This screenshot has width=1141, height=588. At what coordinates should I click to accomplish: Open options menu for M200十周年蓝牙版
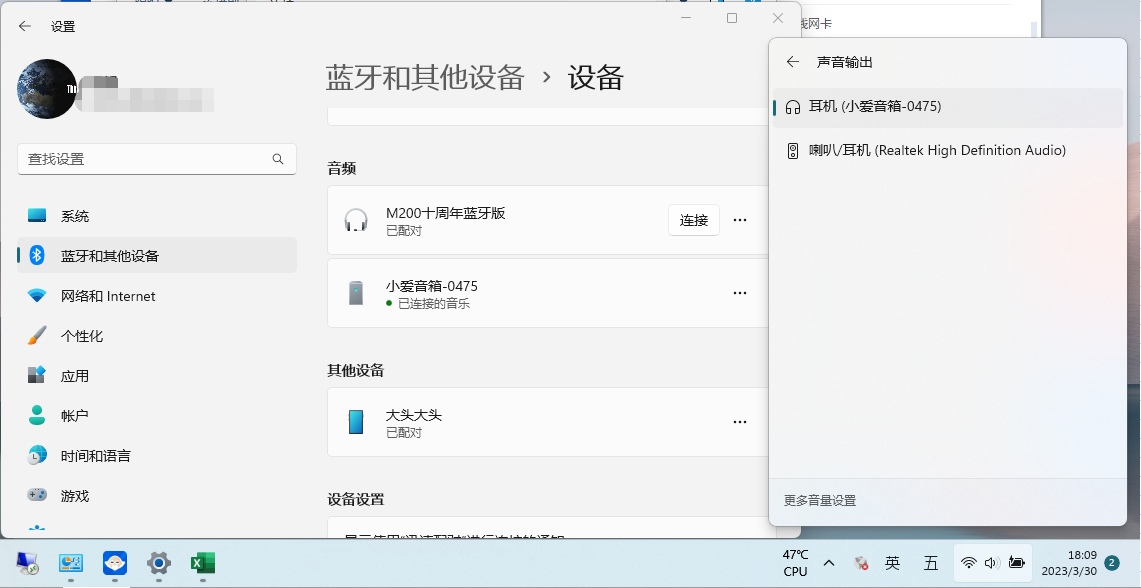[740, 220]
